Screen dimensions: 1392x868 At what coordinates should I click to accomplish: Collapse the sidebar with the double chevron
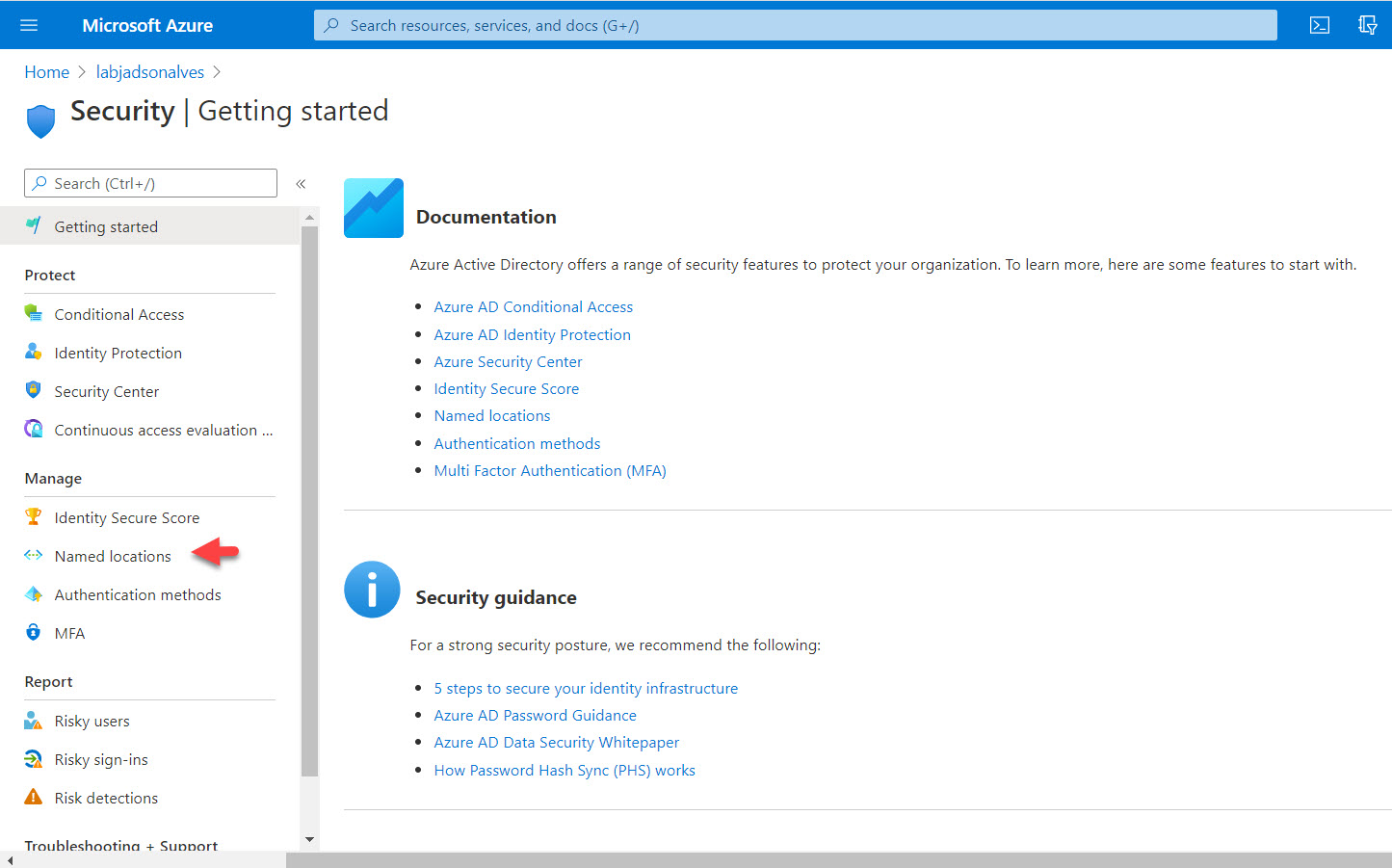tap(301, 184)
